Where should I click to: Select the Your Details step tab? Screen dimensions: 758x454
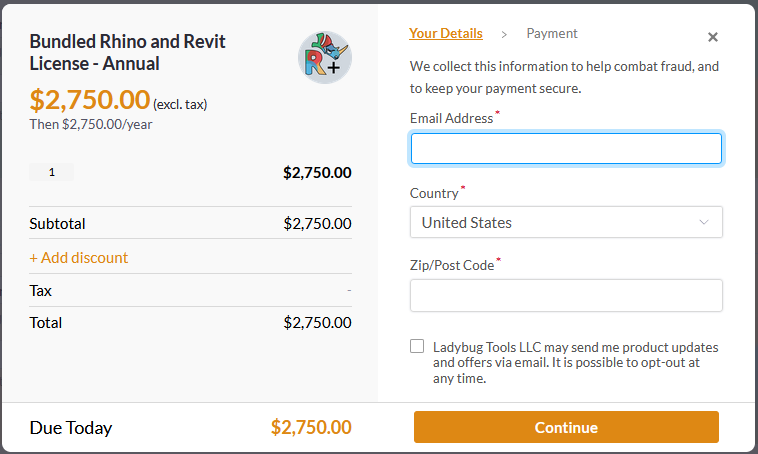[x=446, y=33]
